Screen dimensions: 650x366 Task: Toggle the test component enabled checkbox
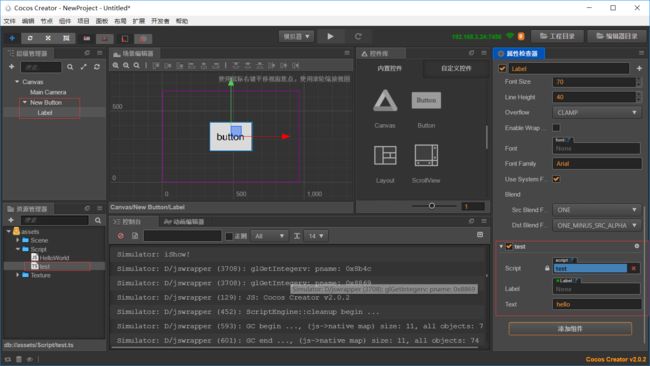(x=509, y=247)
